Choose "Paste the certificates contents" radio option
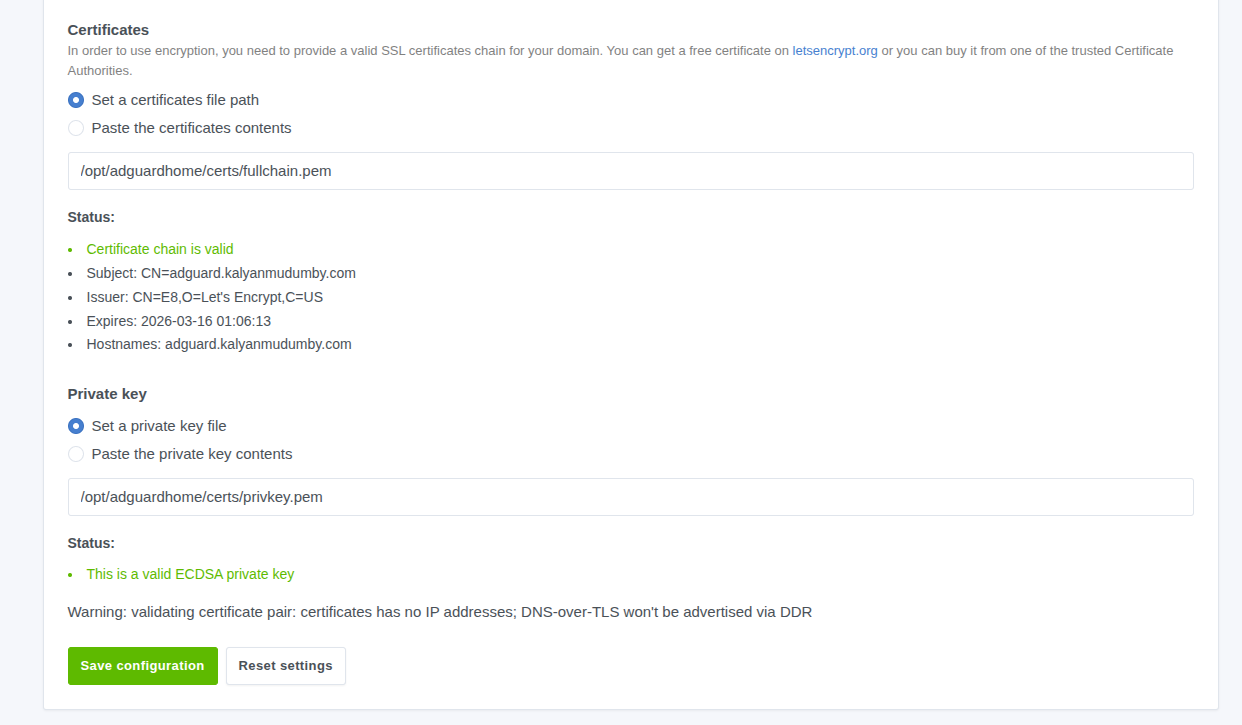Viewport: 1242px width, 725px height. tap(76, 128)
